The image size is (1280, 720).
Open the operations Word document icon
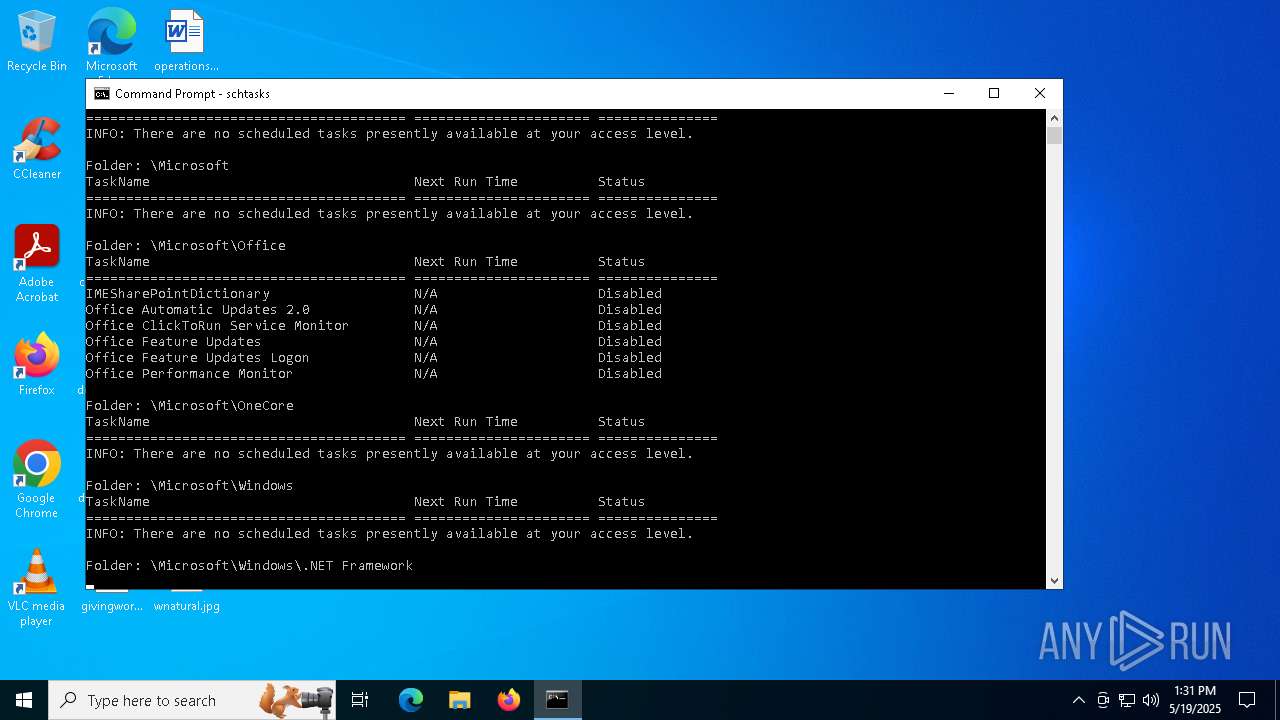click(186, 41)
